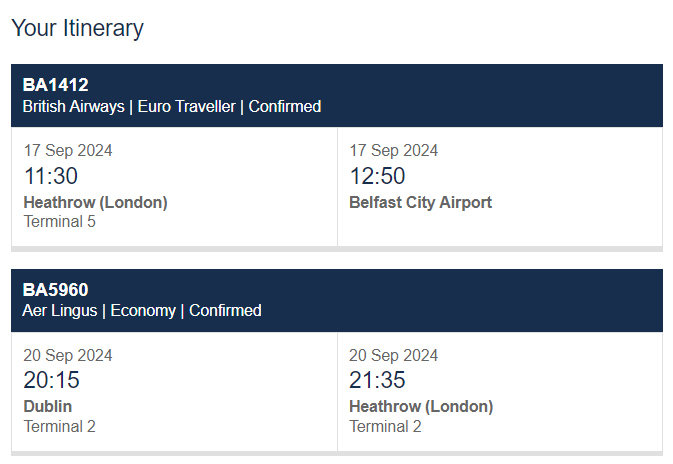Select the 17 Sep 2024 date above 11:30

tap(68, 151)
